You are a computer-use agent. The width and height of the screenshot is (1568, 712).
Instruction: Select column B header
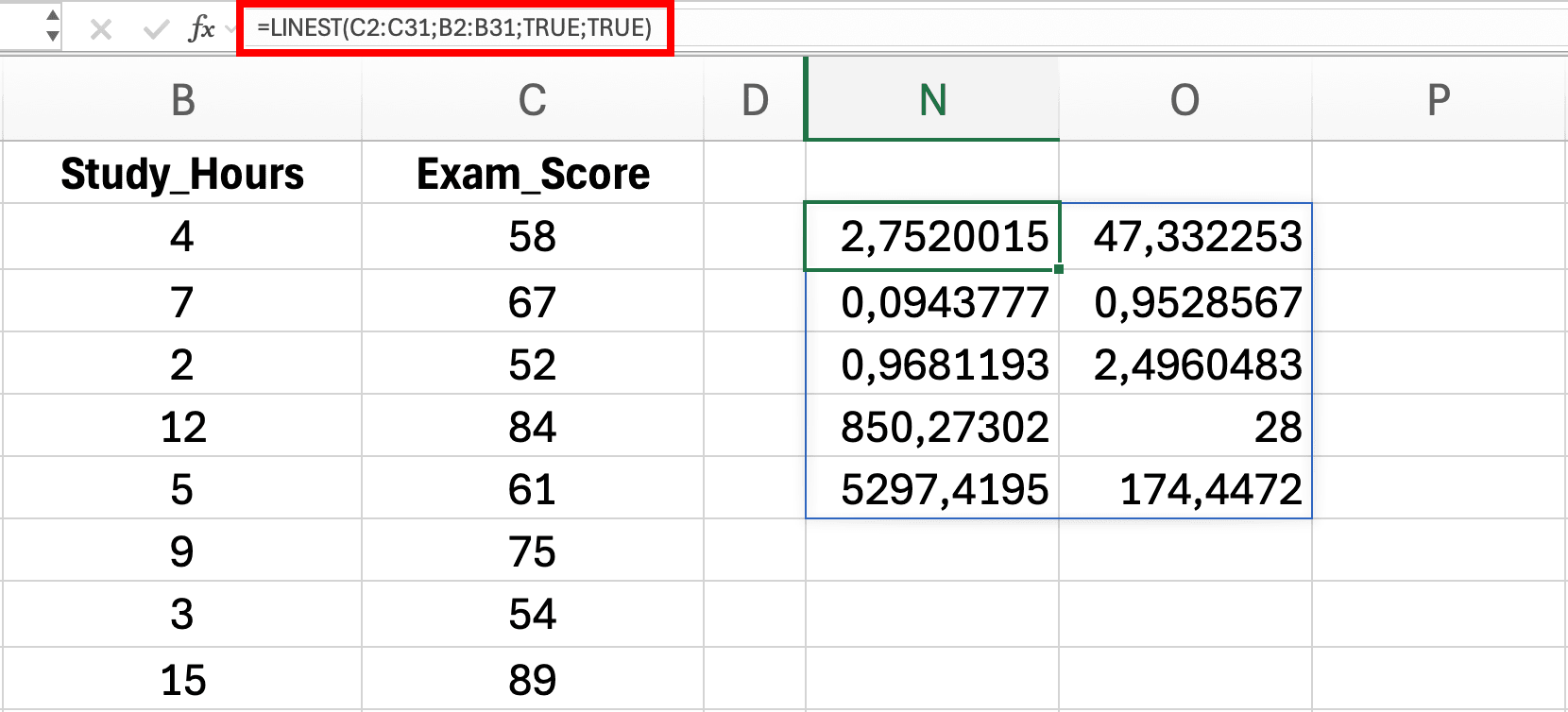click(x=182, y=99)
